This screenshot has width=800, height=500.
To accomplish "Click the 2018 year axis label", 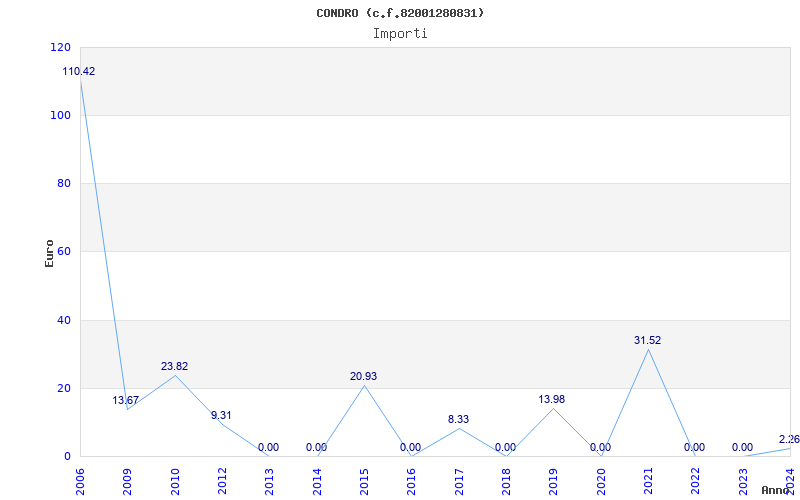I will click(506, 482).
